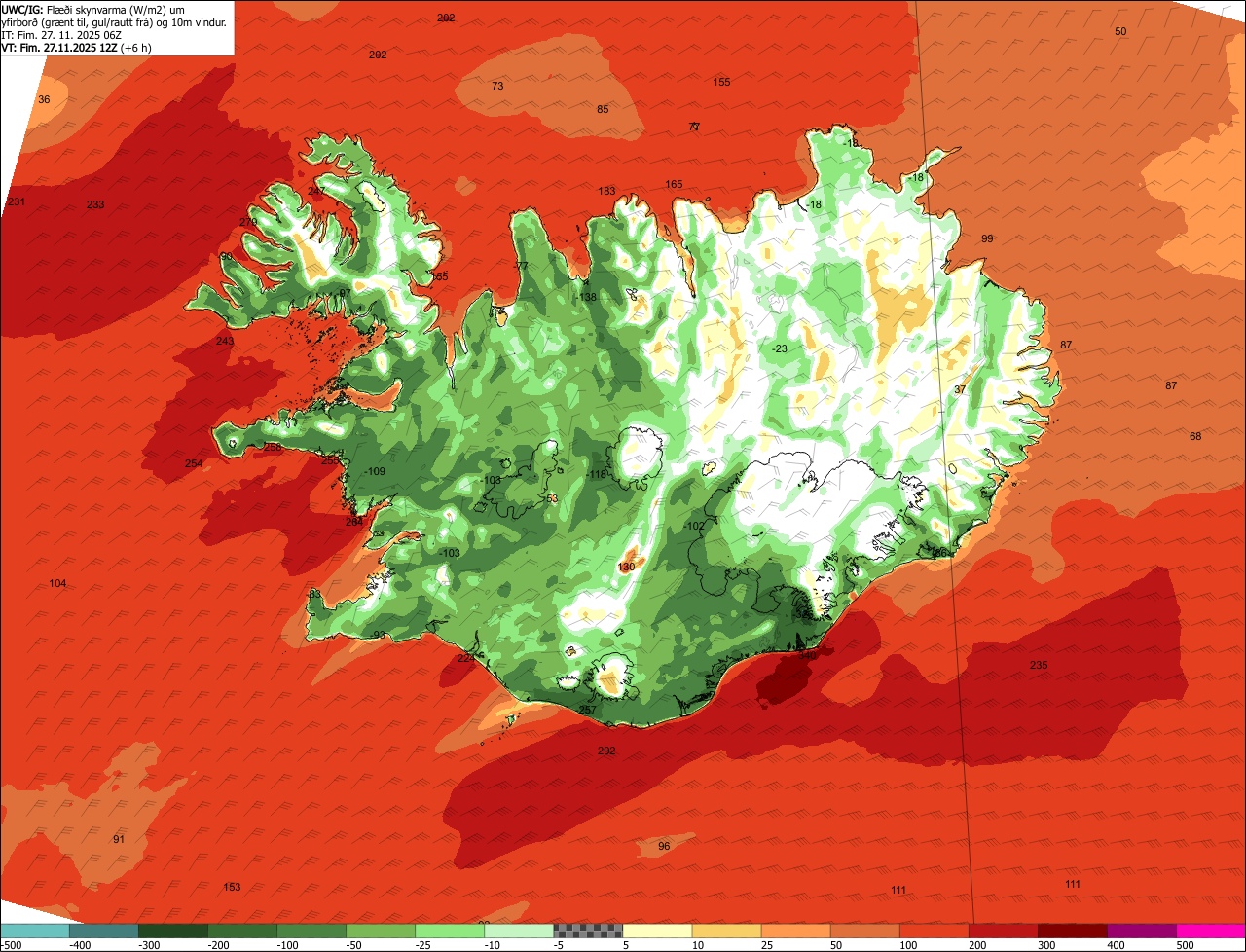Viewport: 1246px width, 952px height.
Task: Click the map value '85' in the northern ocean
Action: click(x=603, y=109)
